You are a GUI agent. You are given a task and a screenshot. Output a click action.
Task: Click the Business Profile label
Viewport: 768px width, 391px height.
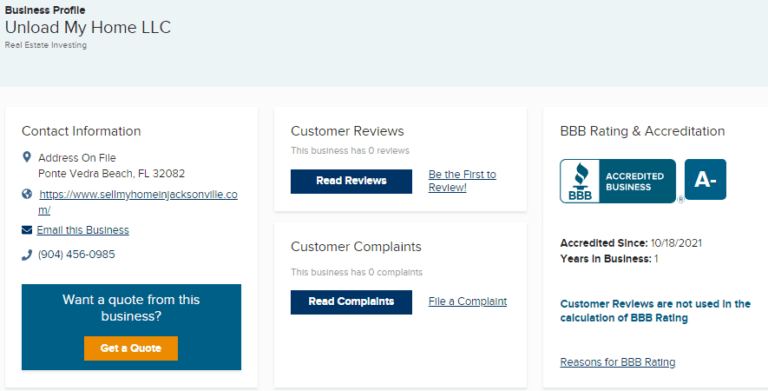(x=45, y=10)
